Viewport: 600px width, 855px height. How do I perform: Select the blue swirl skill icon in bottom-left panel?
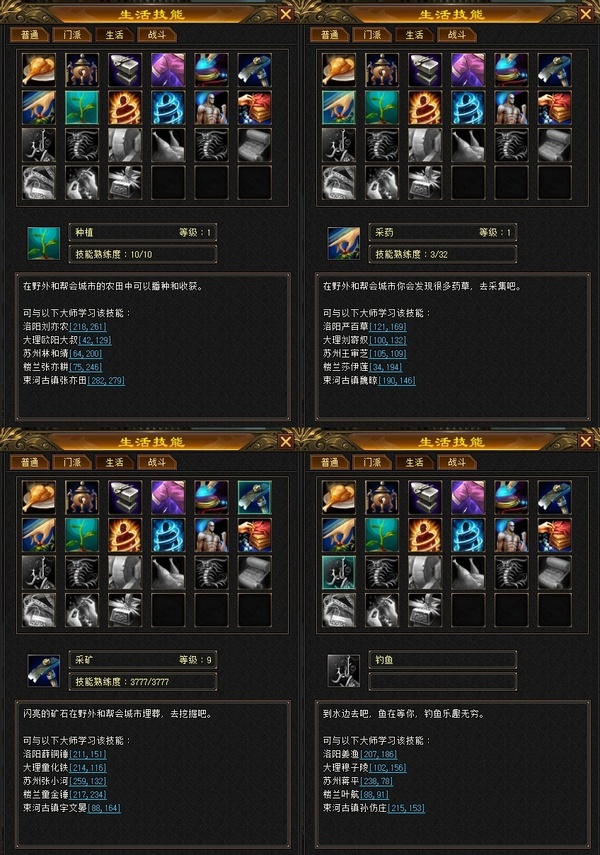[x=168, y=535]
